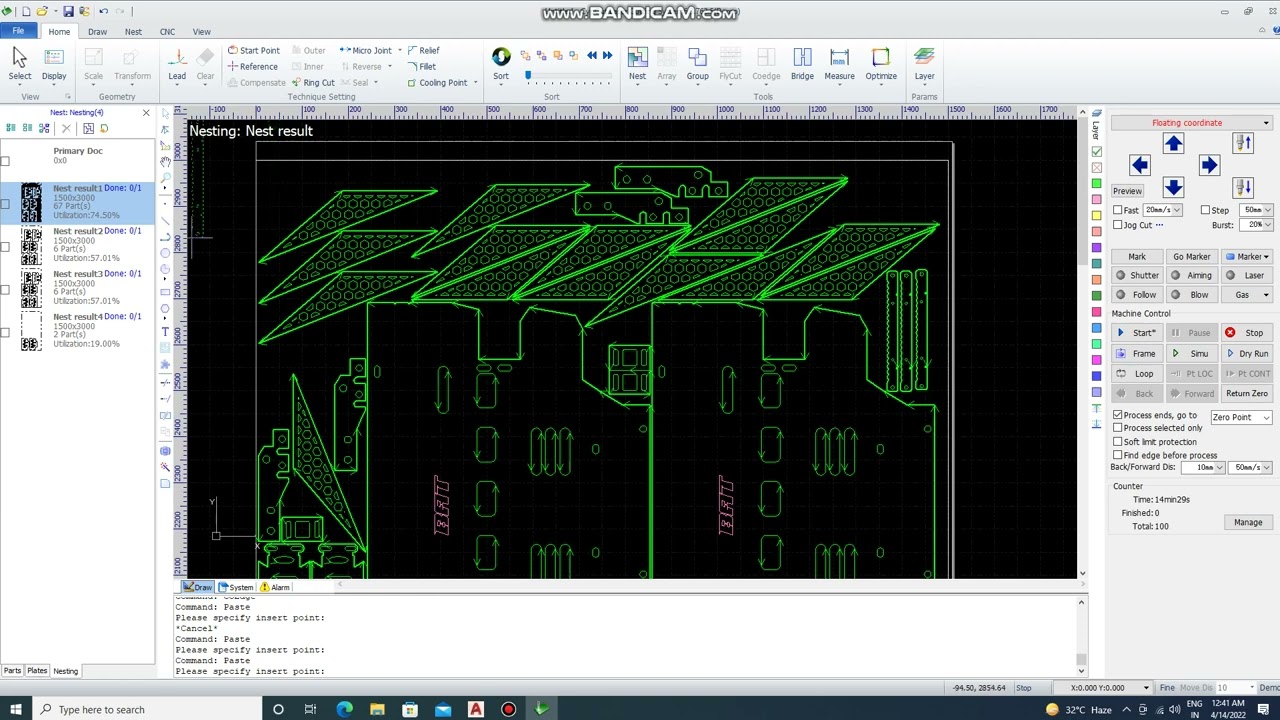Check the box beside Primary Doc
The width and height of the screenshot is (1280, 720).
click(x=5, y=160)
